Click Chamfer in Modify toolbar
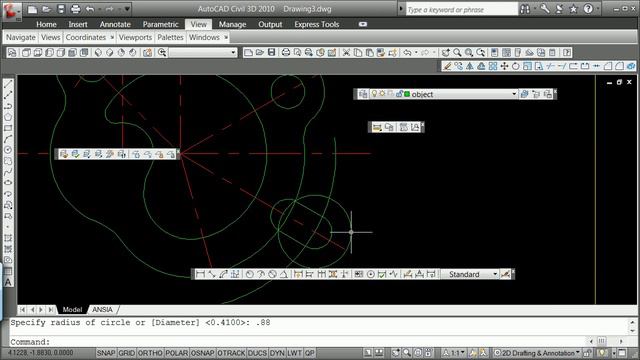 (x=608, y=66)
